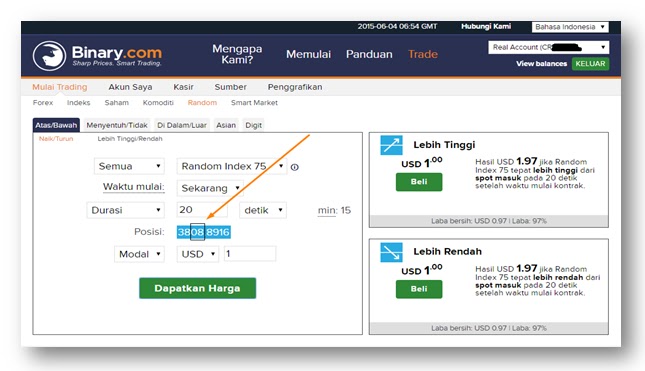Click the min: 15 text
The image size is (645, 371).
click(334, 210)
